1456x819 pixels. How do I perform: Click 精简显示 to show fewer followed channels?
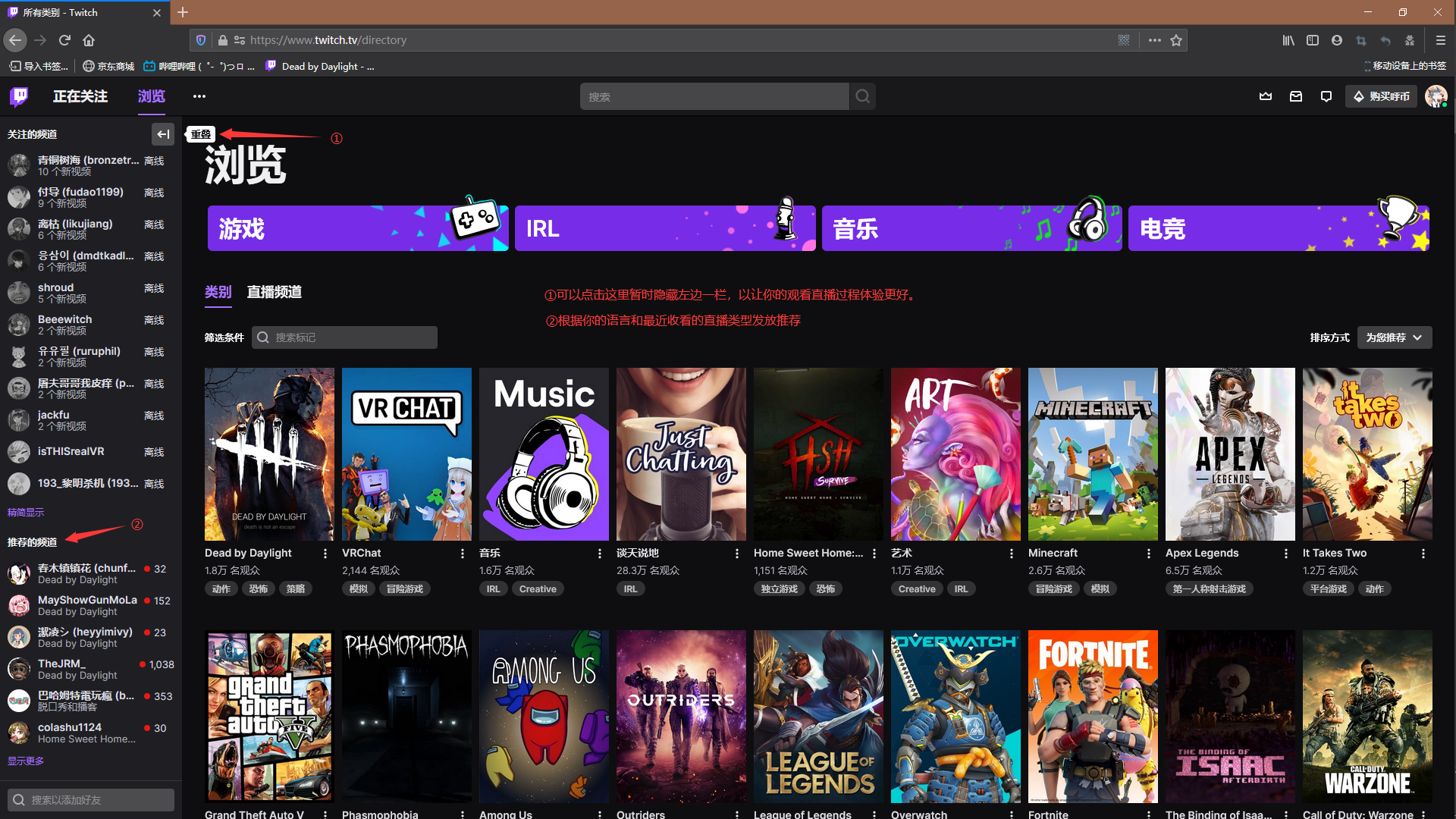click(x=26, y=513)
